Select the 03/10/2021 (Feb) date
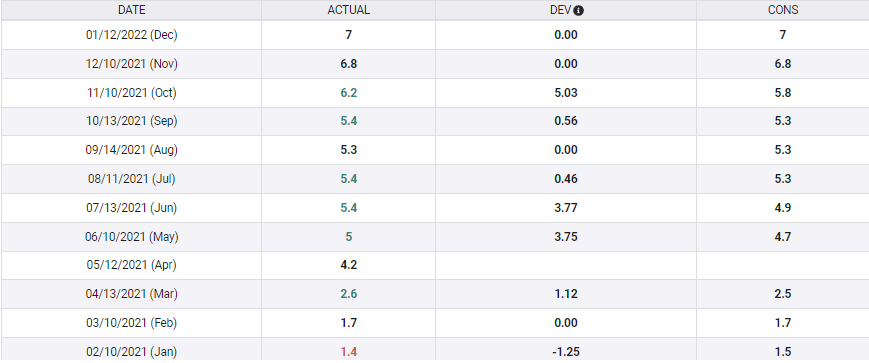This screenshot has height=363, width=869. pos(131,323)
